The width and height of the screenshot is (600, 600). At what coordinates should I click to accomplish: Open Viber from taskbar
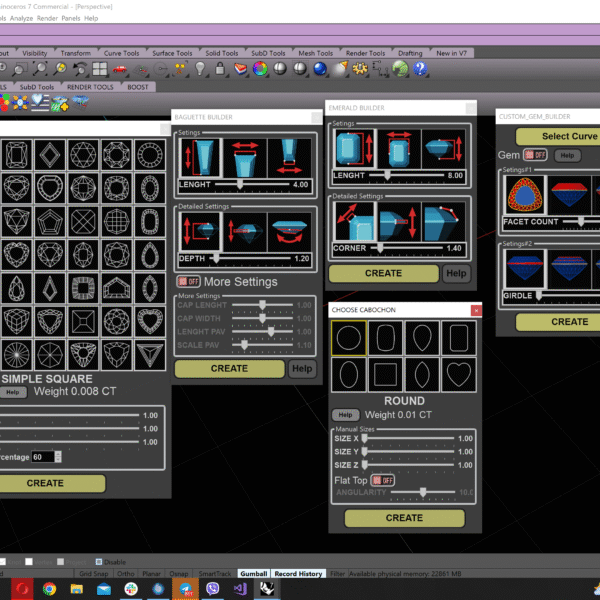coord(213,589)
